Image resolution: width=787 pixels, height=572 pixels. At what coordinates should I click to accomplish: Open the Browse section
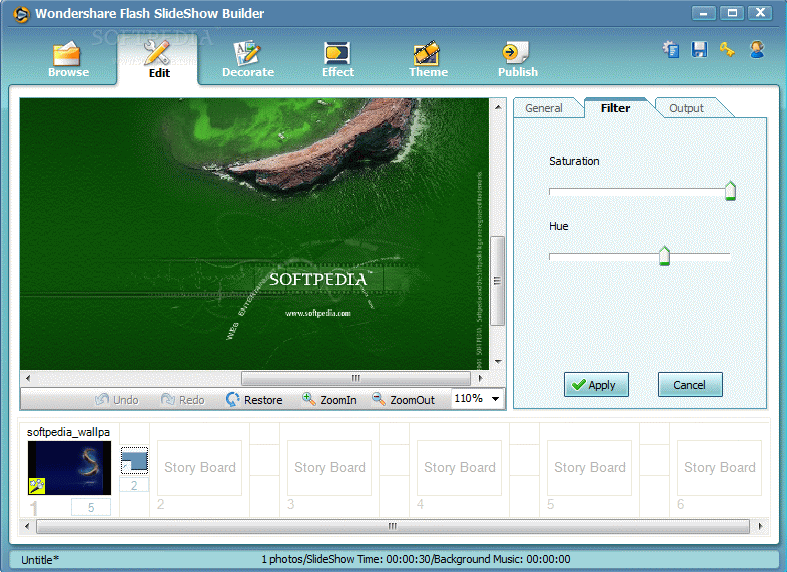click(68, 59)
